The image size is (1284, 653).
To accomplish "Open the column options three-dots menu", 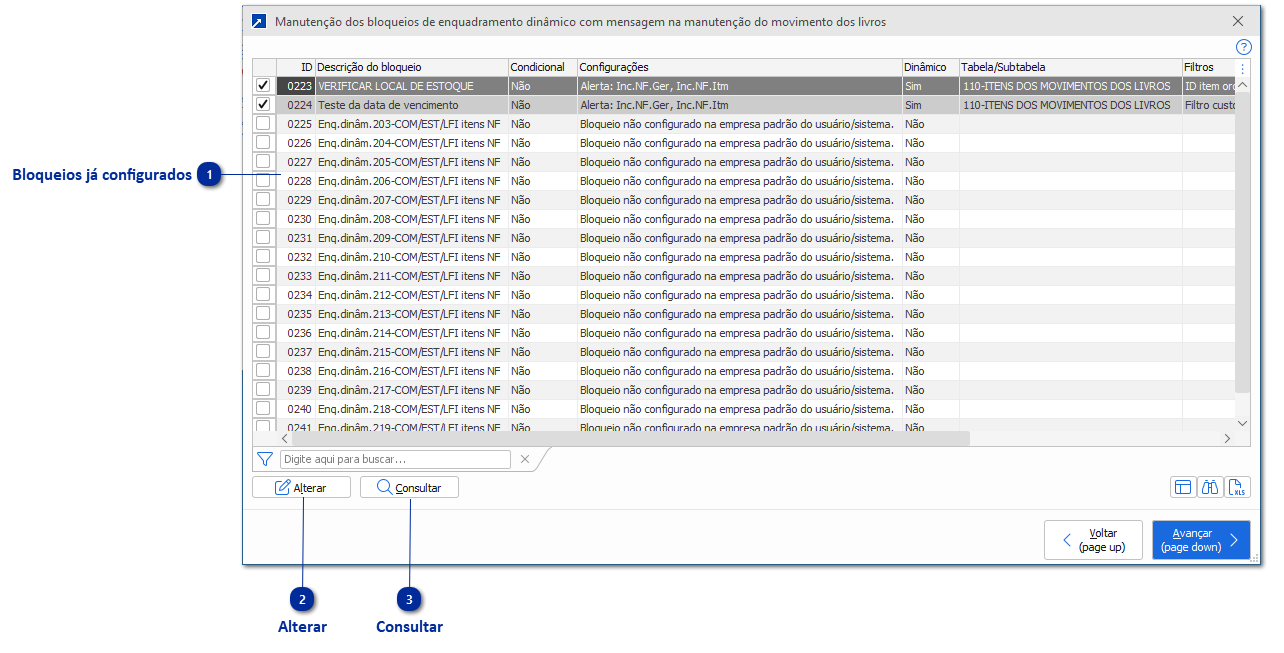I will (x=1243, y=69).
